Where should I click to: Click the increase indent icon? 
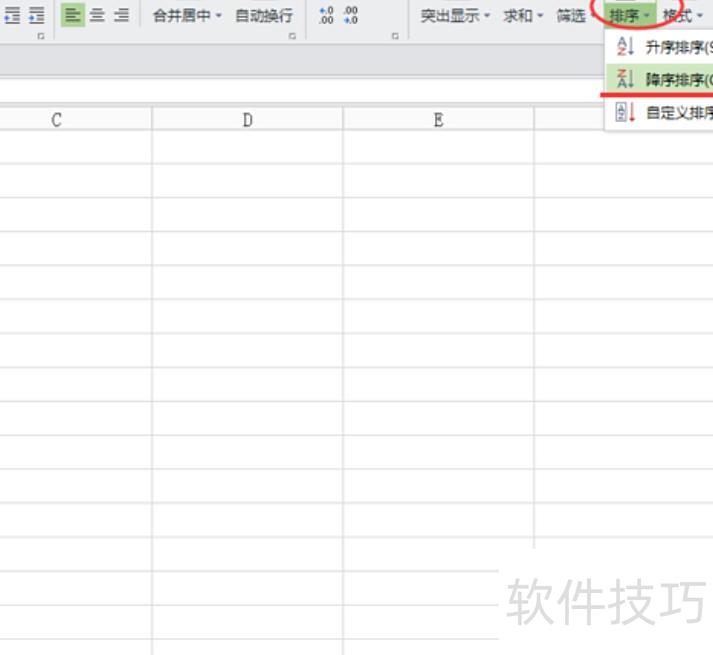(36, 15)
